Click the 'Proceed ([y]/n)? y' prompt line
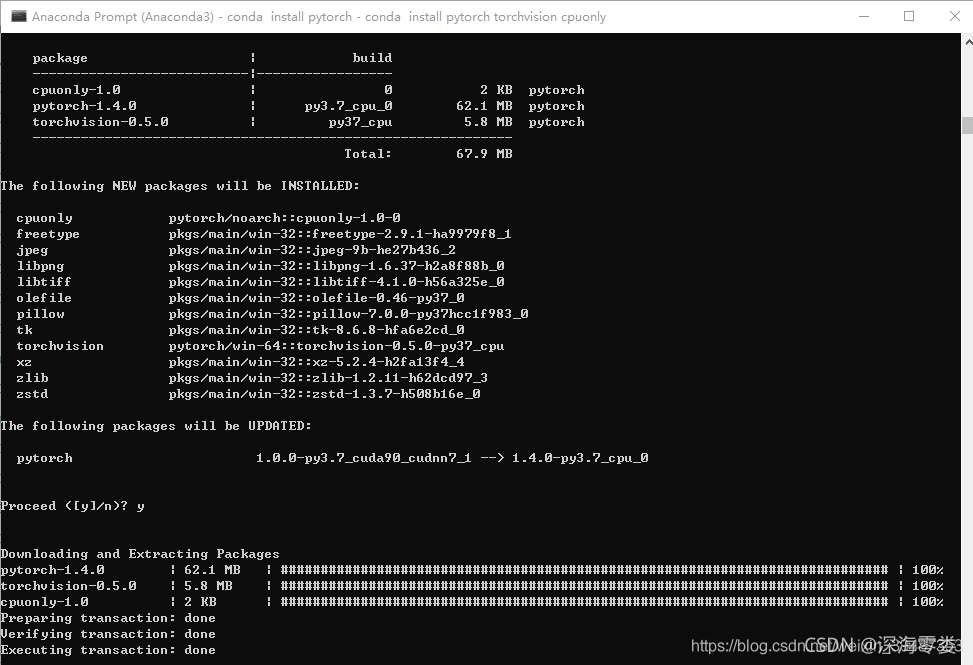The width and height of the screenshot is (973, 665). pyautogui.click(x=73, y=506)
